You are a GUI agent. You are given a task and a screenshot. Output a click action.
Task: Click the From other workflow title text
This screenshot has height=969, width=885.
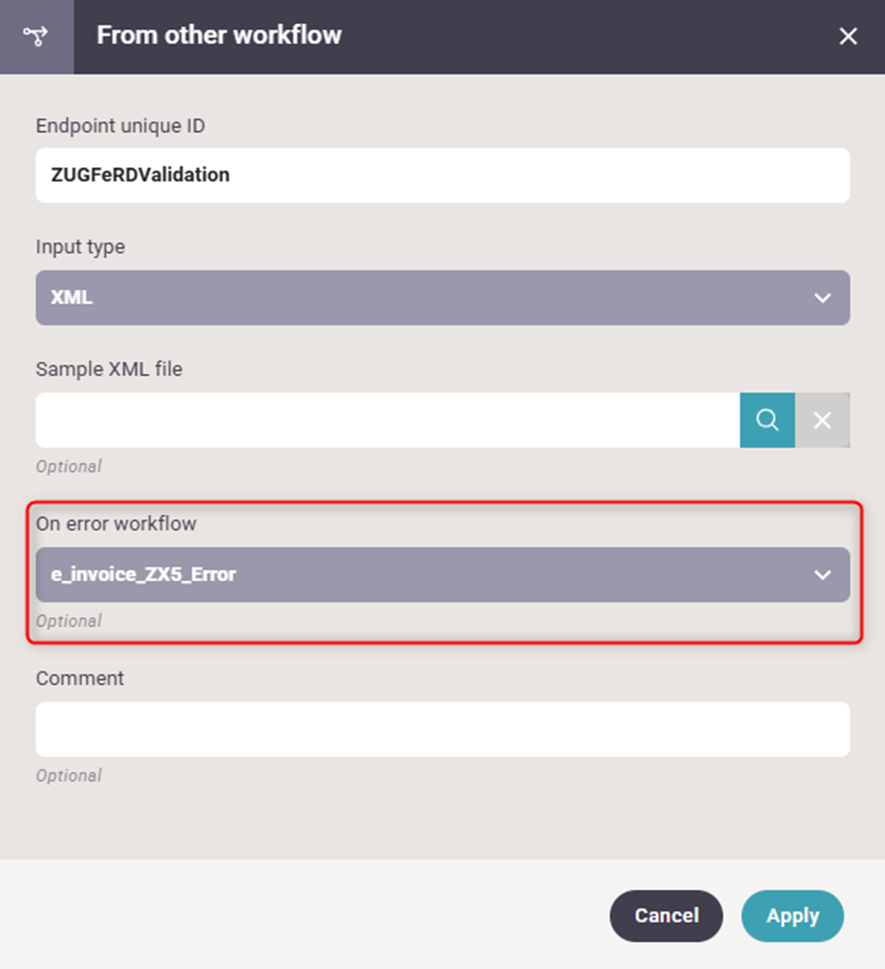[x=219, y=36]
